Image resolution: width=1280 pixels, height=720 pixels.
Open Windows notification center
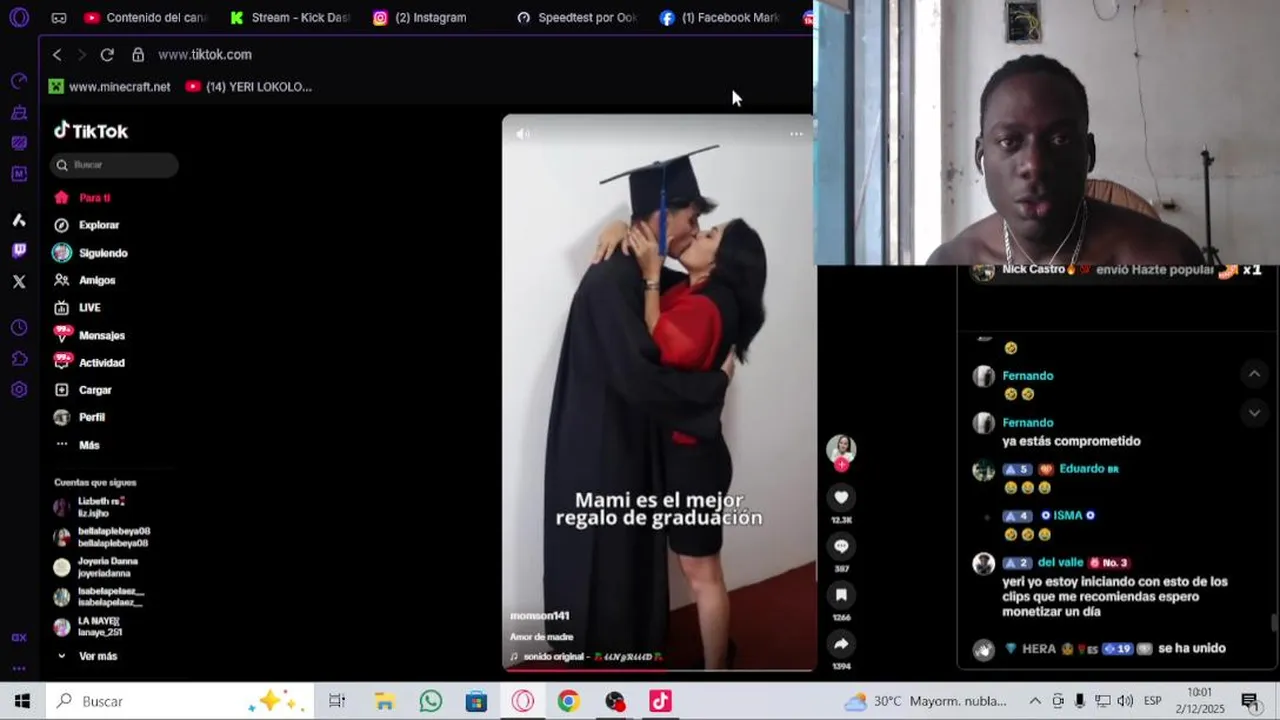[x=1250, y=701]
